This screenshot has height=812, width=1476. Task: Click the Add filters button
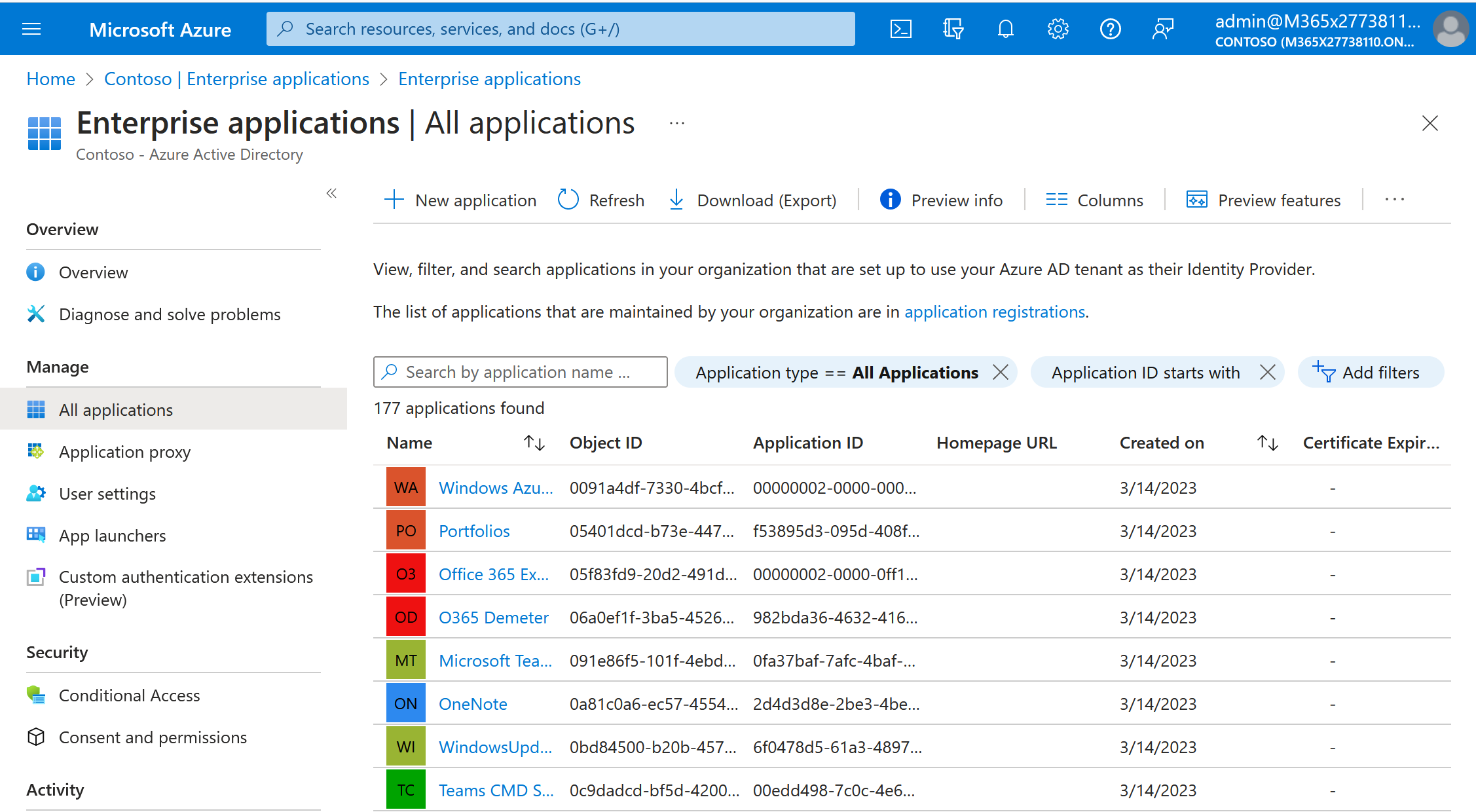click(1369, 373)
